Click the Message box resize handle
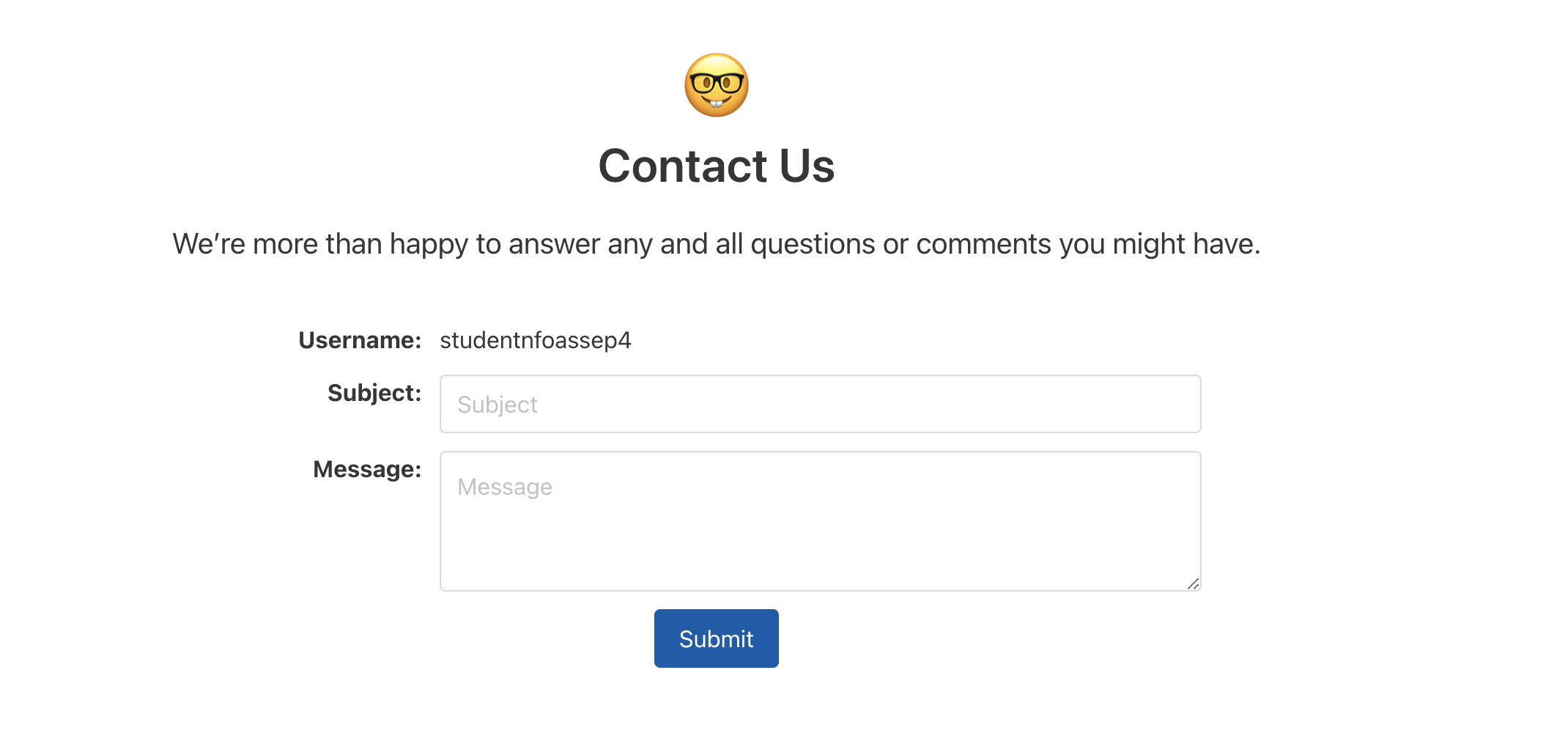 [x=1194, y=583]
